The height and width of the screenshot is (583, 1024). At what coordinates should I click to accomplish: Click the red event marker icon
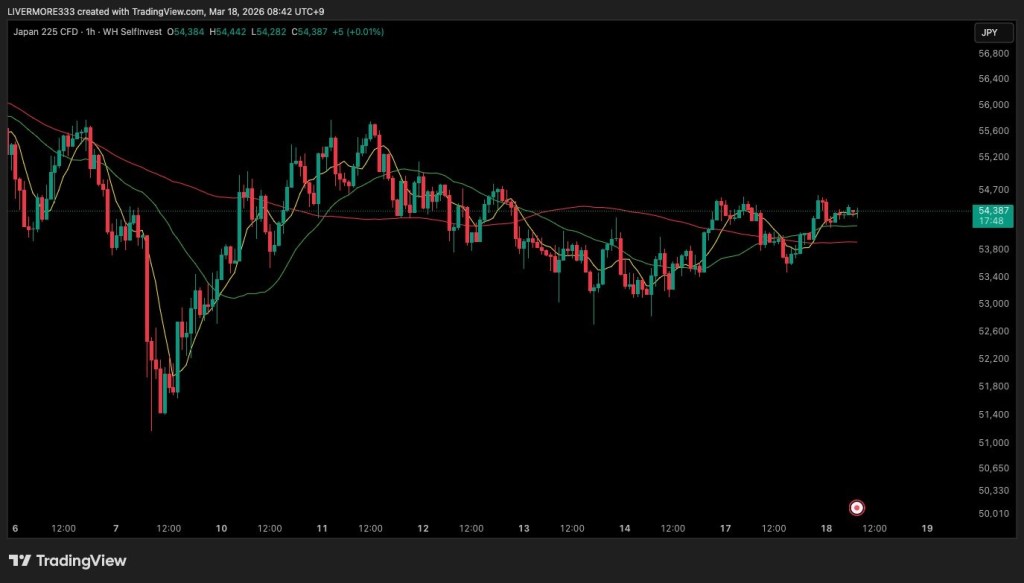point(856,507)
